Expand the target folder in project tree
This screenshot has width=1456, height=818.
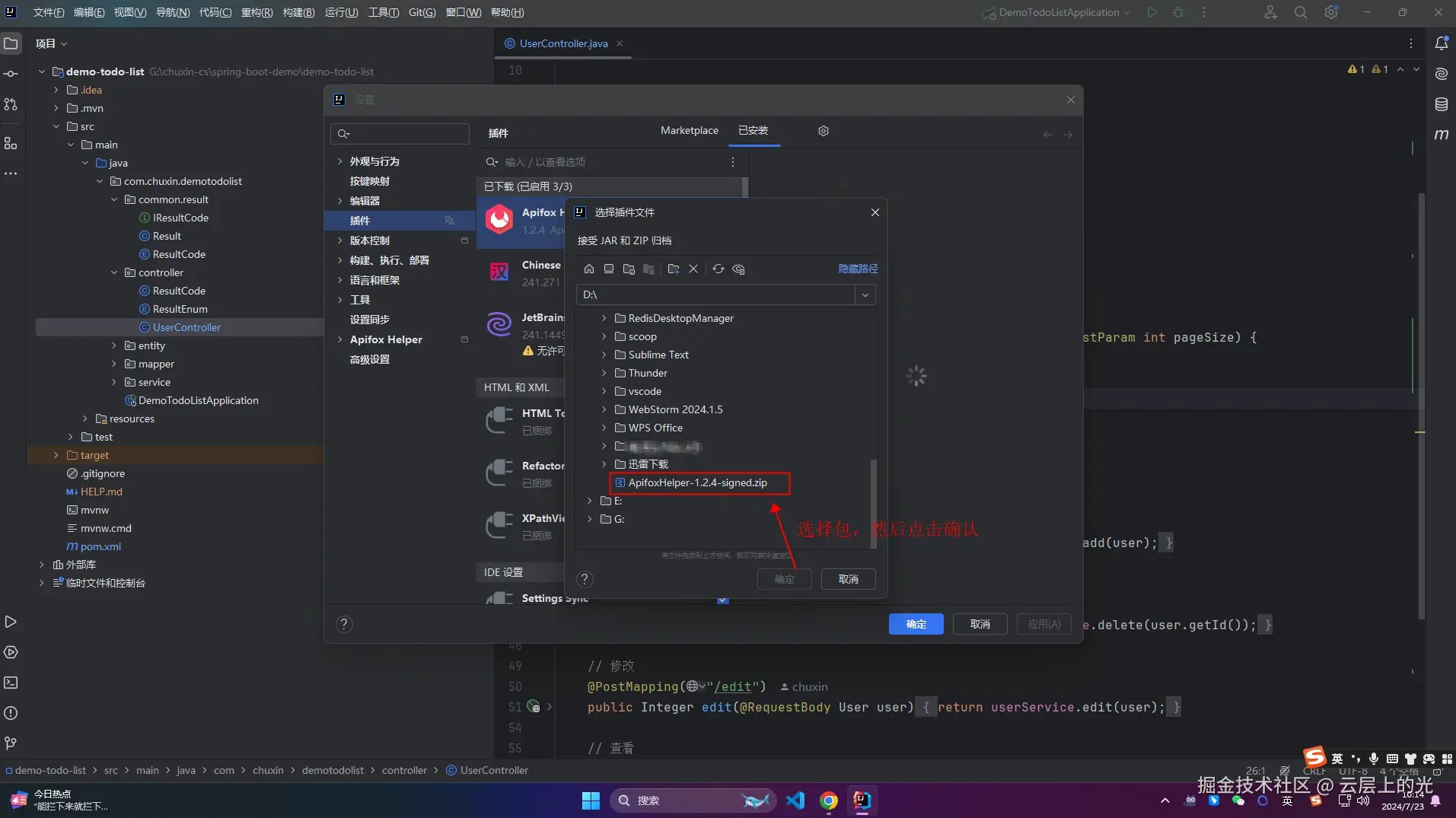56,455
